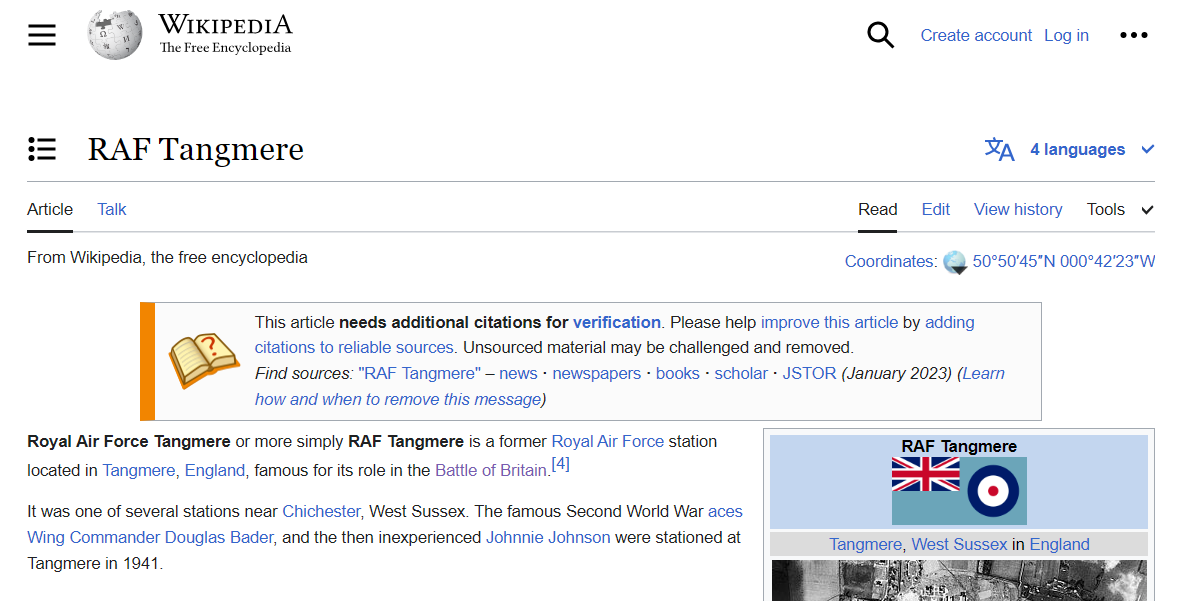This screenshot has width=1182, height=601.
Task: Click the question-mark book citation icon
Action: tap(203, 360)
